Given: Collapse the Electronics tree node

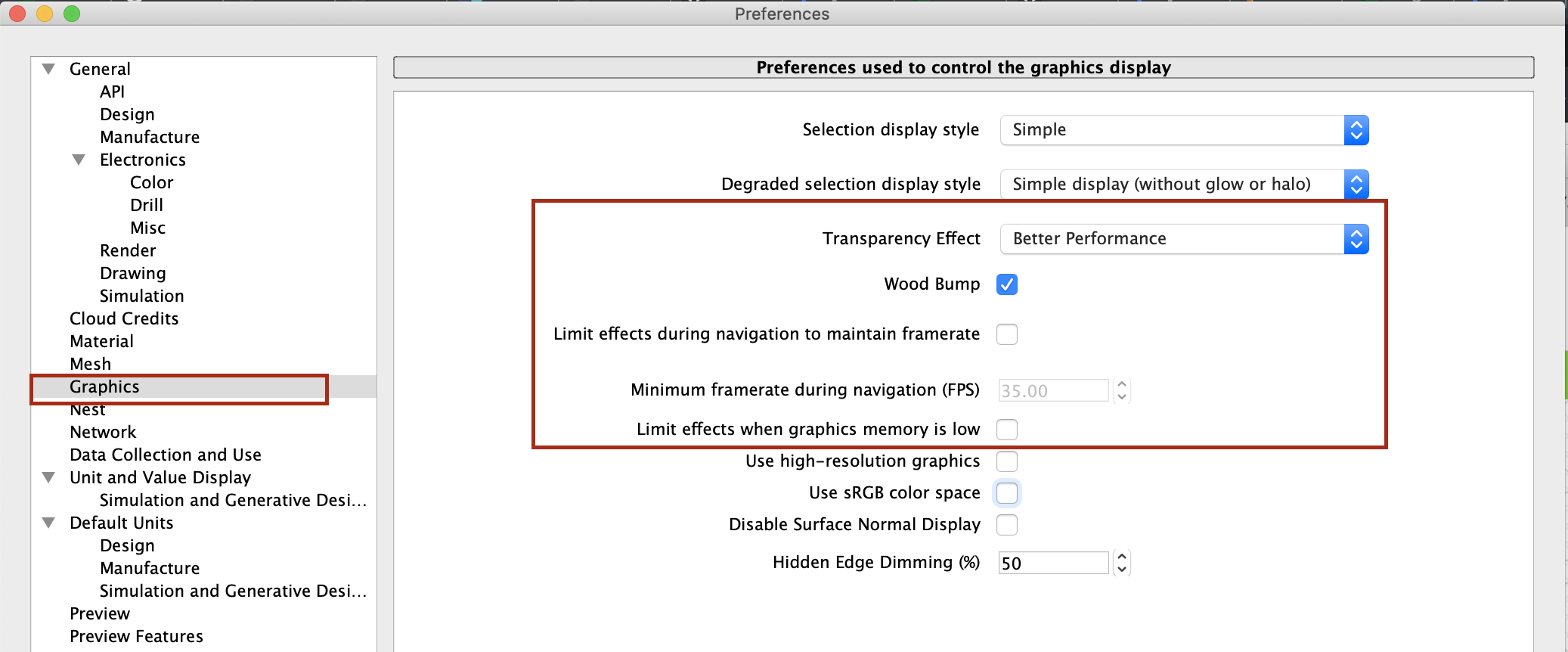Looking at the screenshot, I should pos(79,160).
